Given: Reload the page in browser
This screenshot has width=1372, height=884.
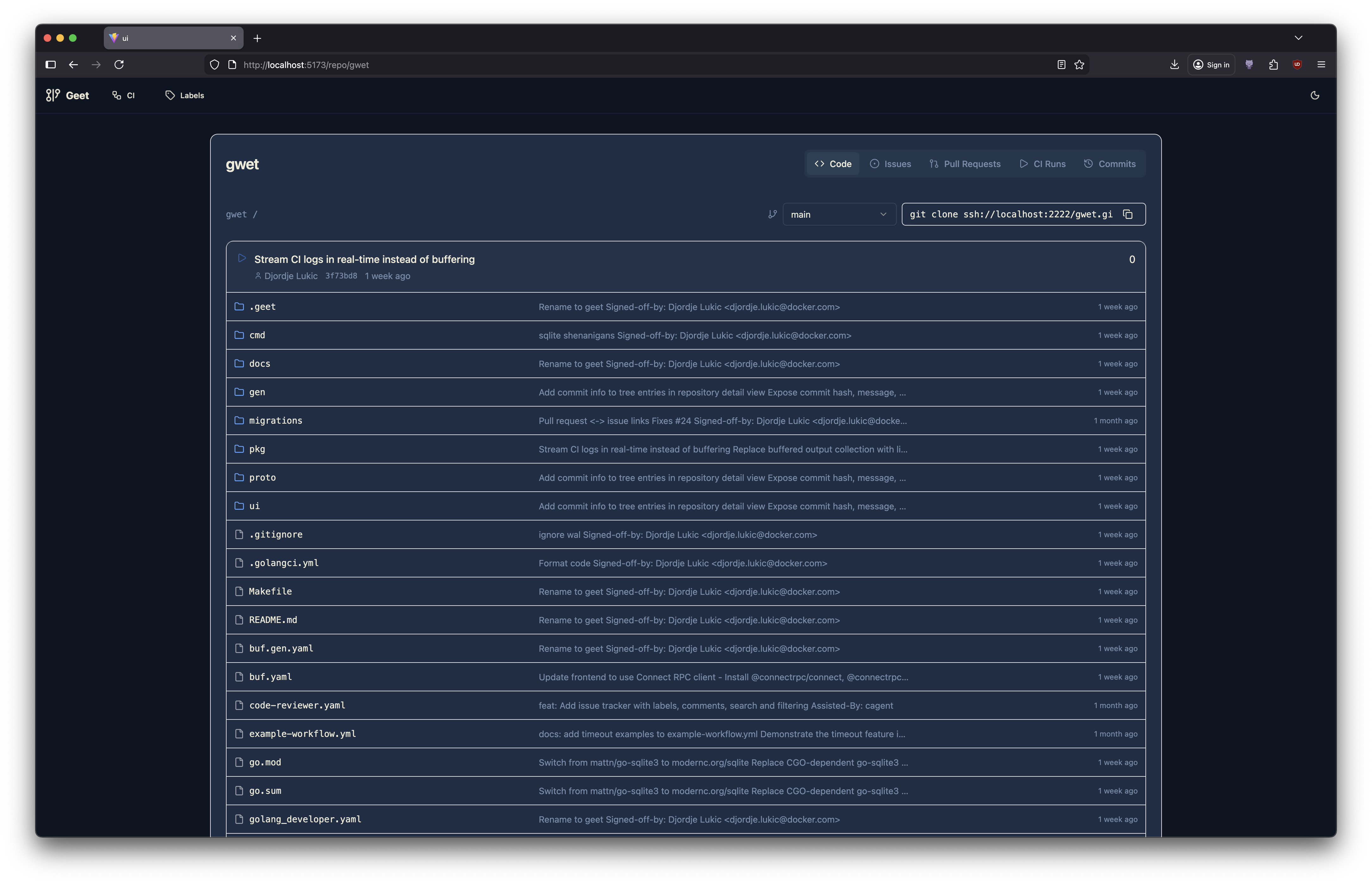Looking at the screenshot, I should point(119,65).
